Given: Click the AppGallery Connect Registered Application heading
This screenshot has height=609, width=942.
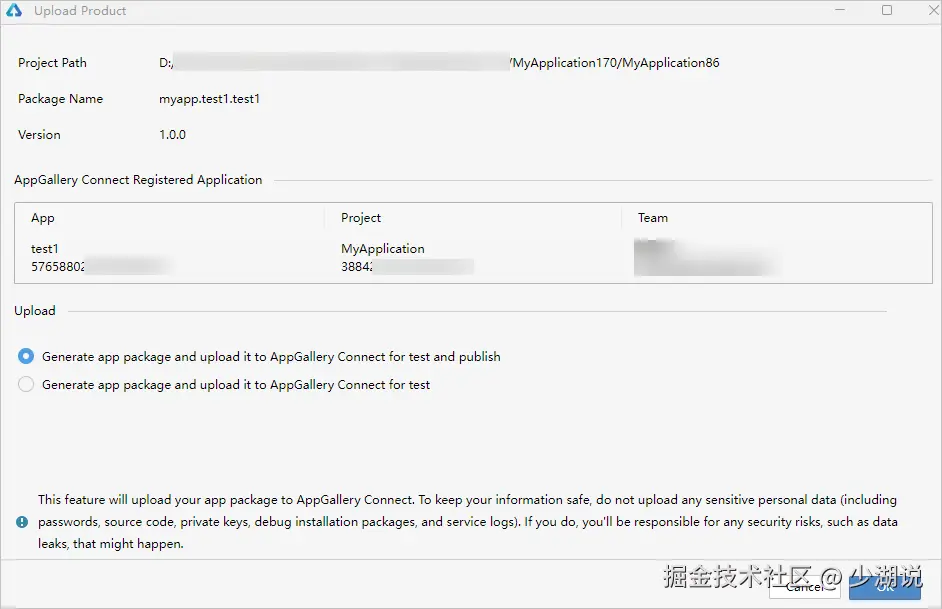Looking at the screenshot, I should click(138, 180).
